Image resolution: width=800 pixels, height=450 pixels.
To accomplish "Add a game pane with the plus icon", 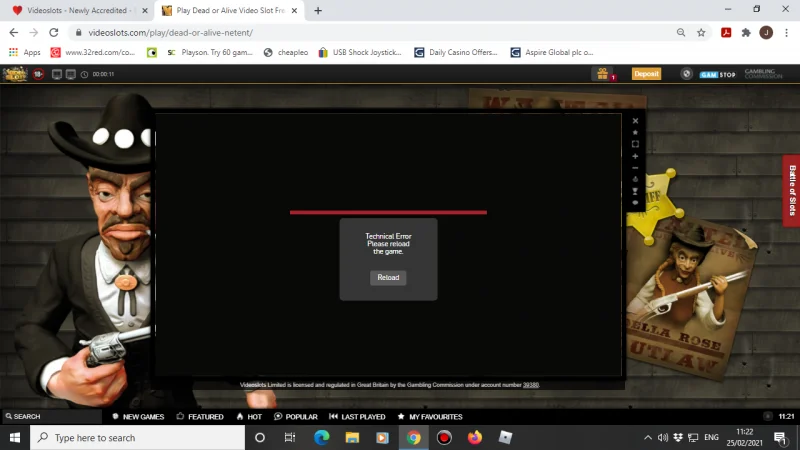I will tap(635, 156).
